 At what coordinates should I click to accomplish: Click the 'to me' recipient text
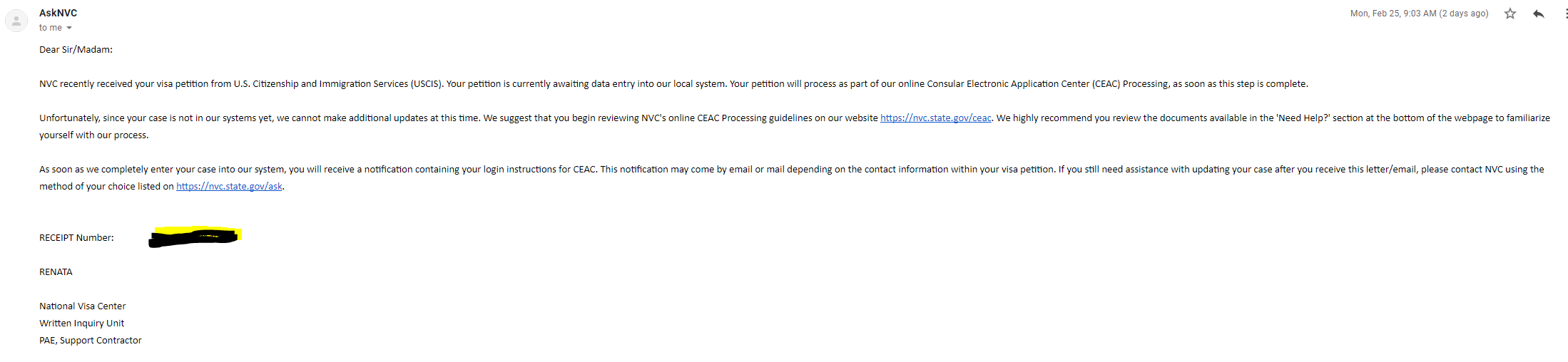51,28
